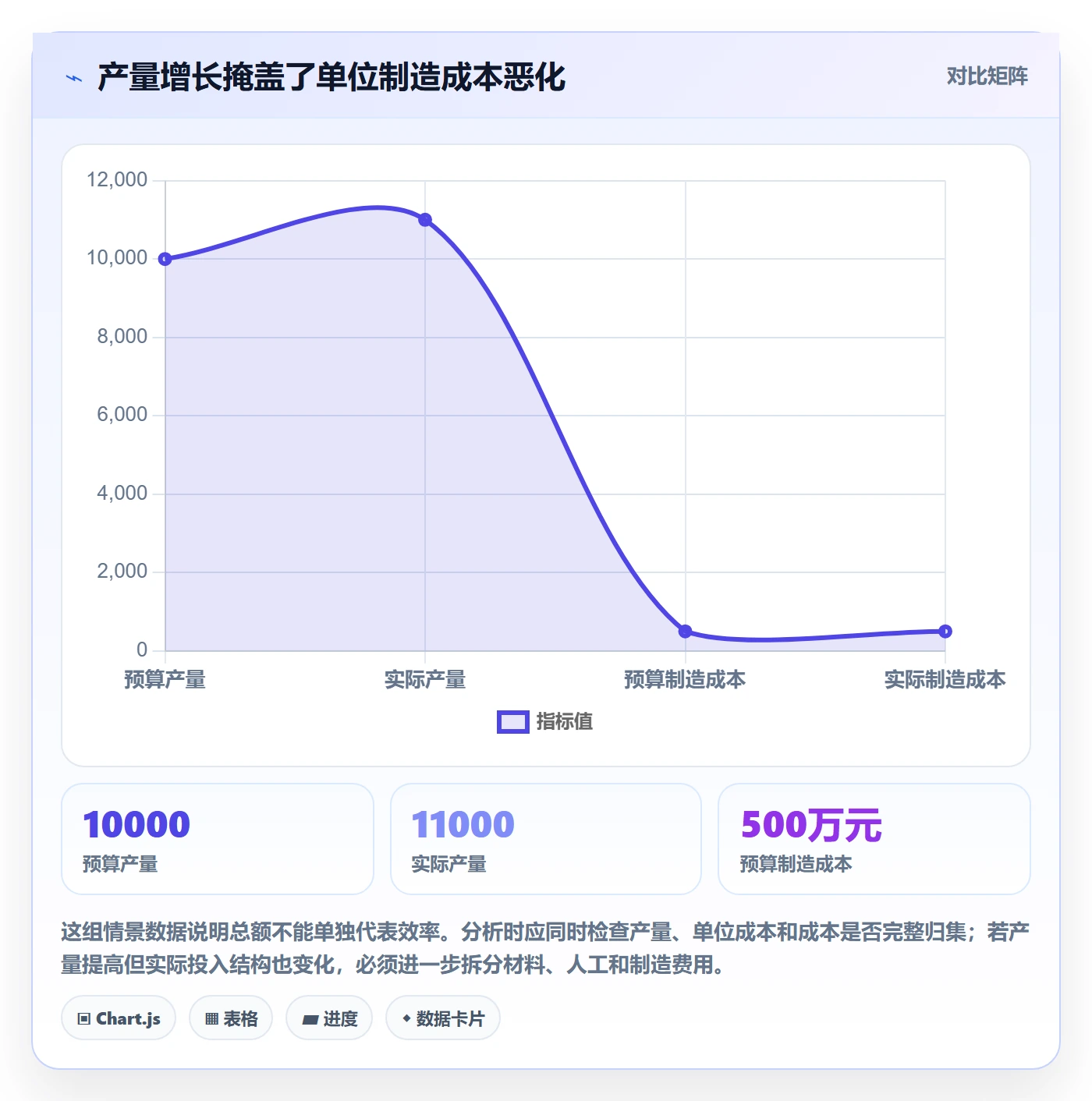Click the 8,000 y-axis value

click(122, 337)
